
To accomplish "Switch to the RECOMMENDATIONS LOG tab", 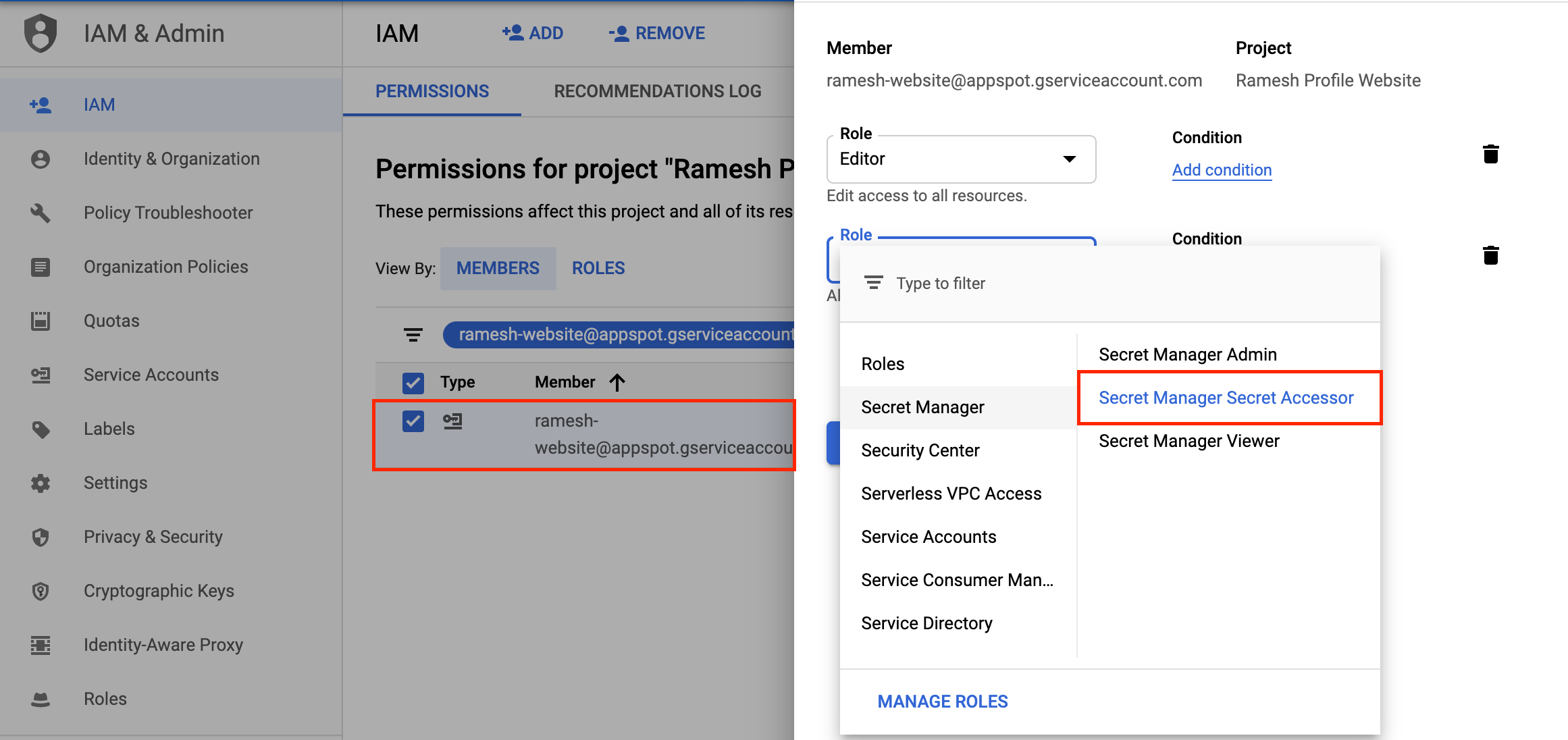I will pos(657,90).
